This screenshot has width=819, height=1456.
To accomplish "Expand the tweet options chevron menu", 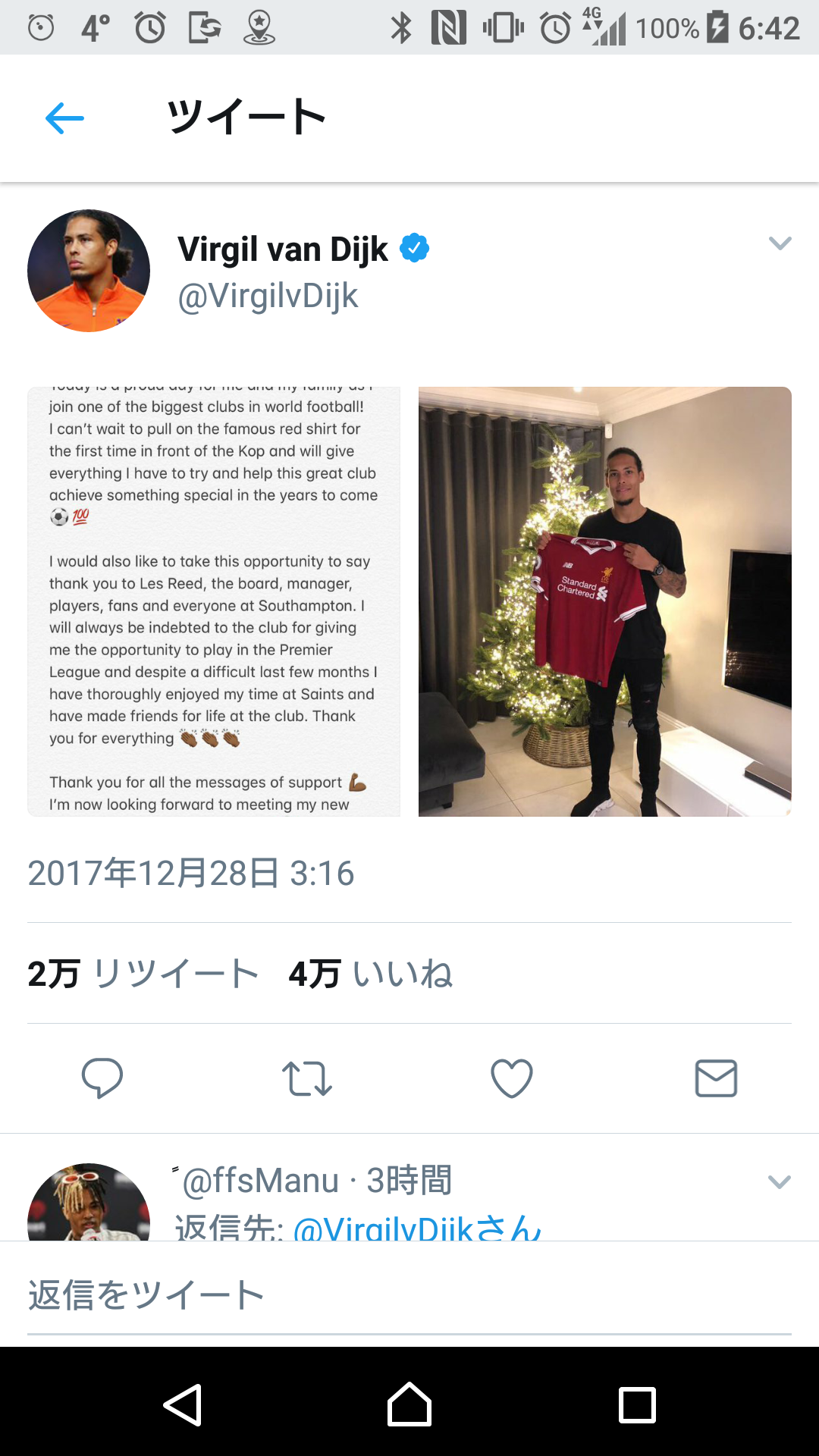I will click(x=780, y=243).
